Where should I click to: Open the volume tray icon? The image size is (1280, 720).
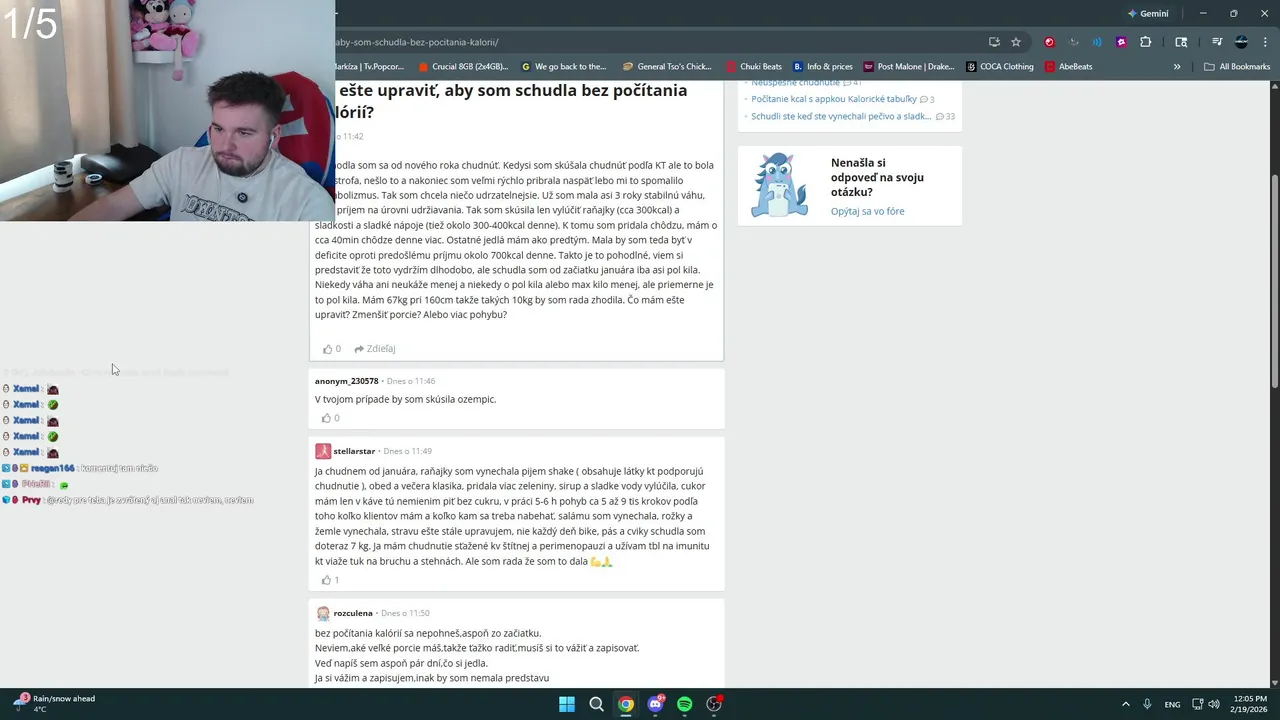1214,704
